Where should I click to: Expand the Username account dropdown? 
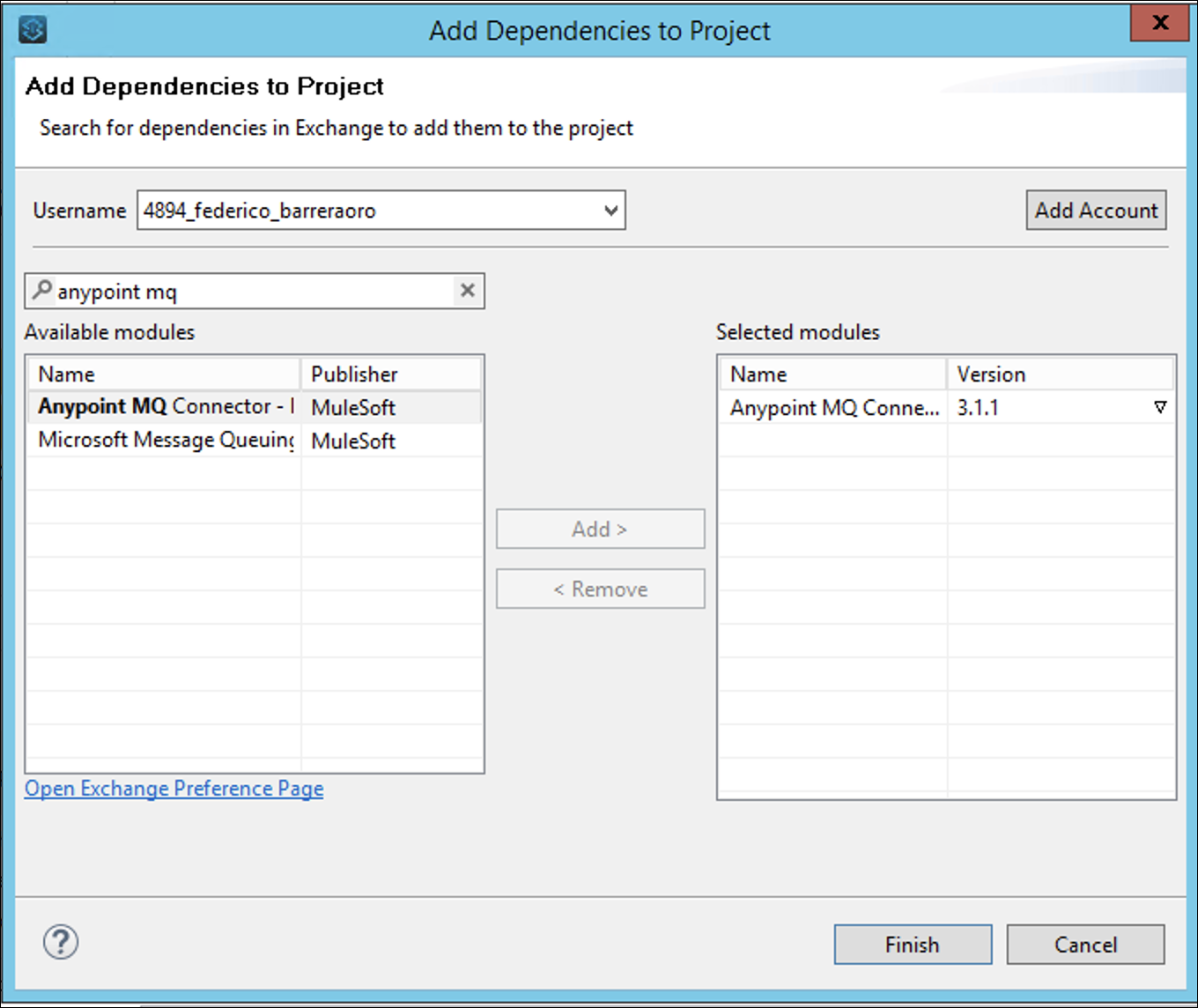pos(611,211)
